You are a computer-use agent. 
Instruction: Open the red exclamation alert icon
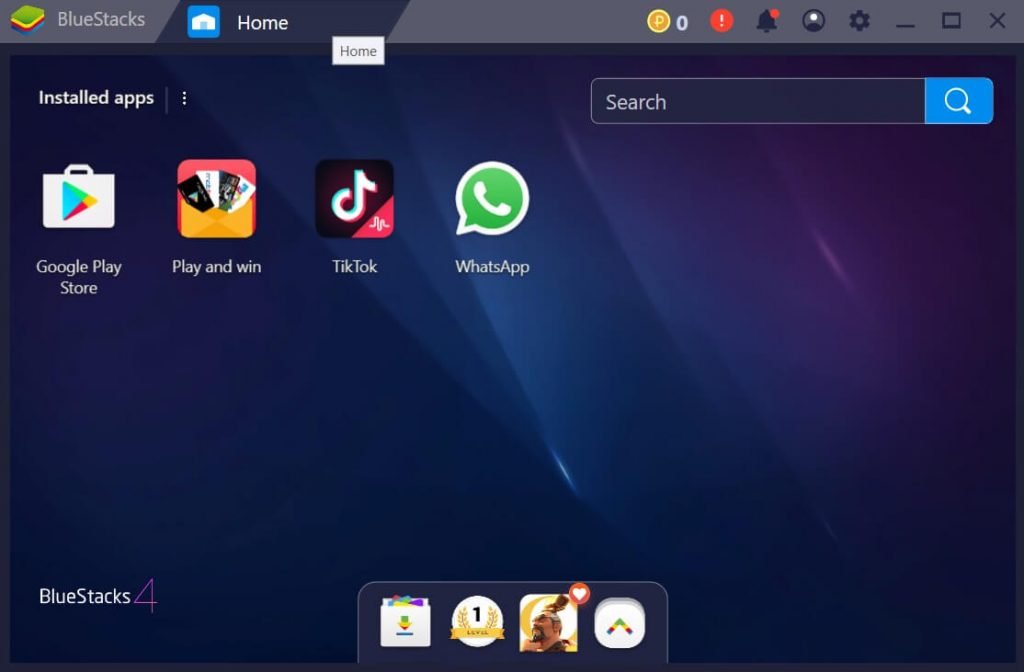click(x=722, y=21)
